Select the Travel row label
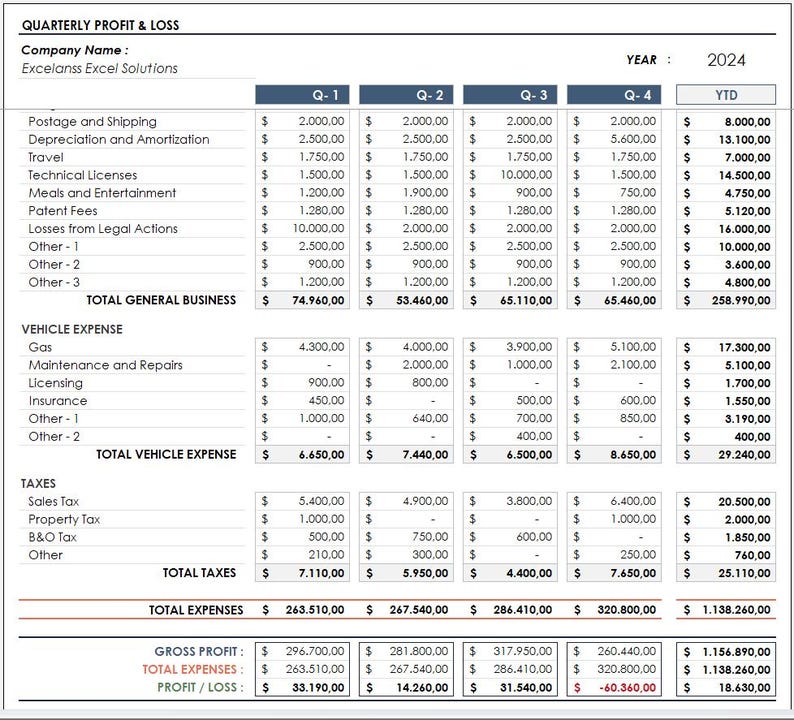The width and height of the screenshot is (794, 720). pos(46,157)
